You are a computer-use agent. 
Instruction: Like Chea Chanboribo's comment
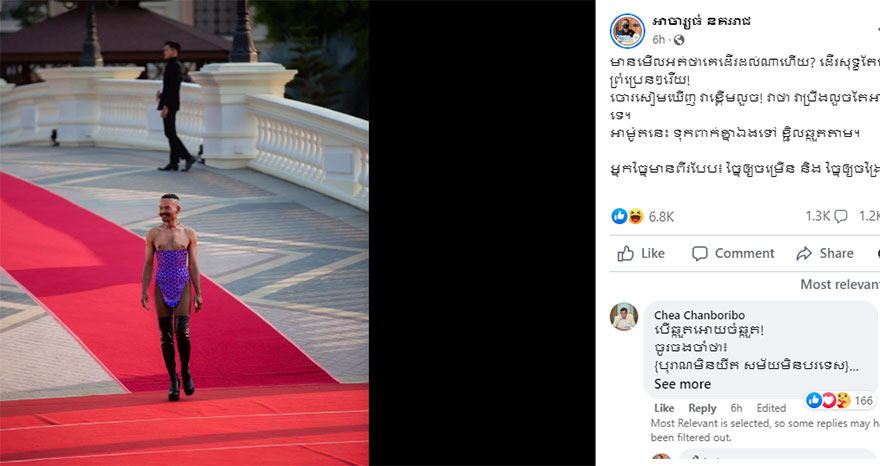664,408
